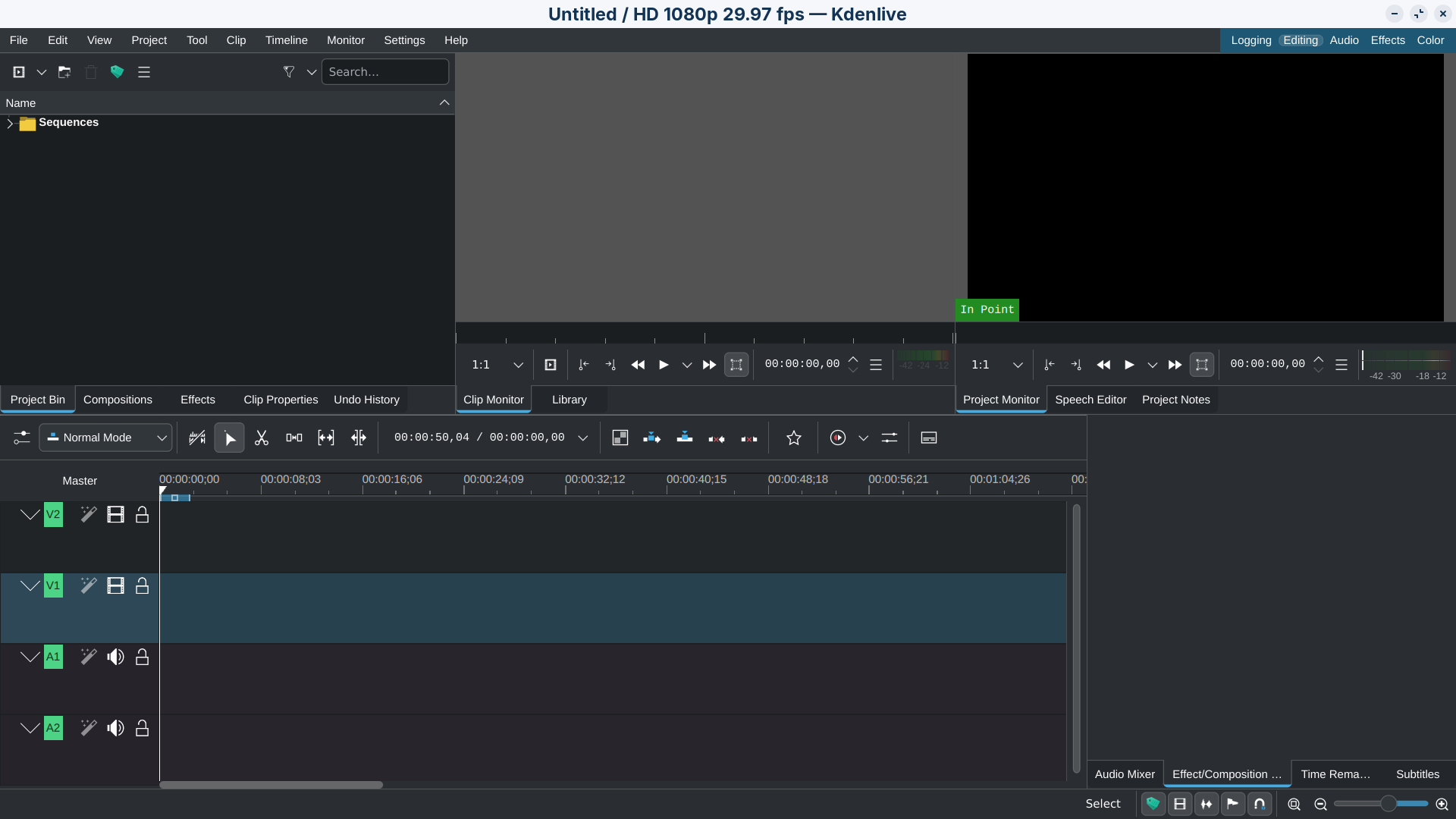Toggle V1 track video visibility
This screenshot has height=819, width=1456.
coord(115,586)
